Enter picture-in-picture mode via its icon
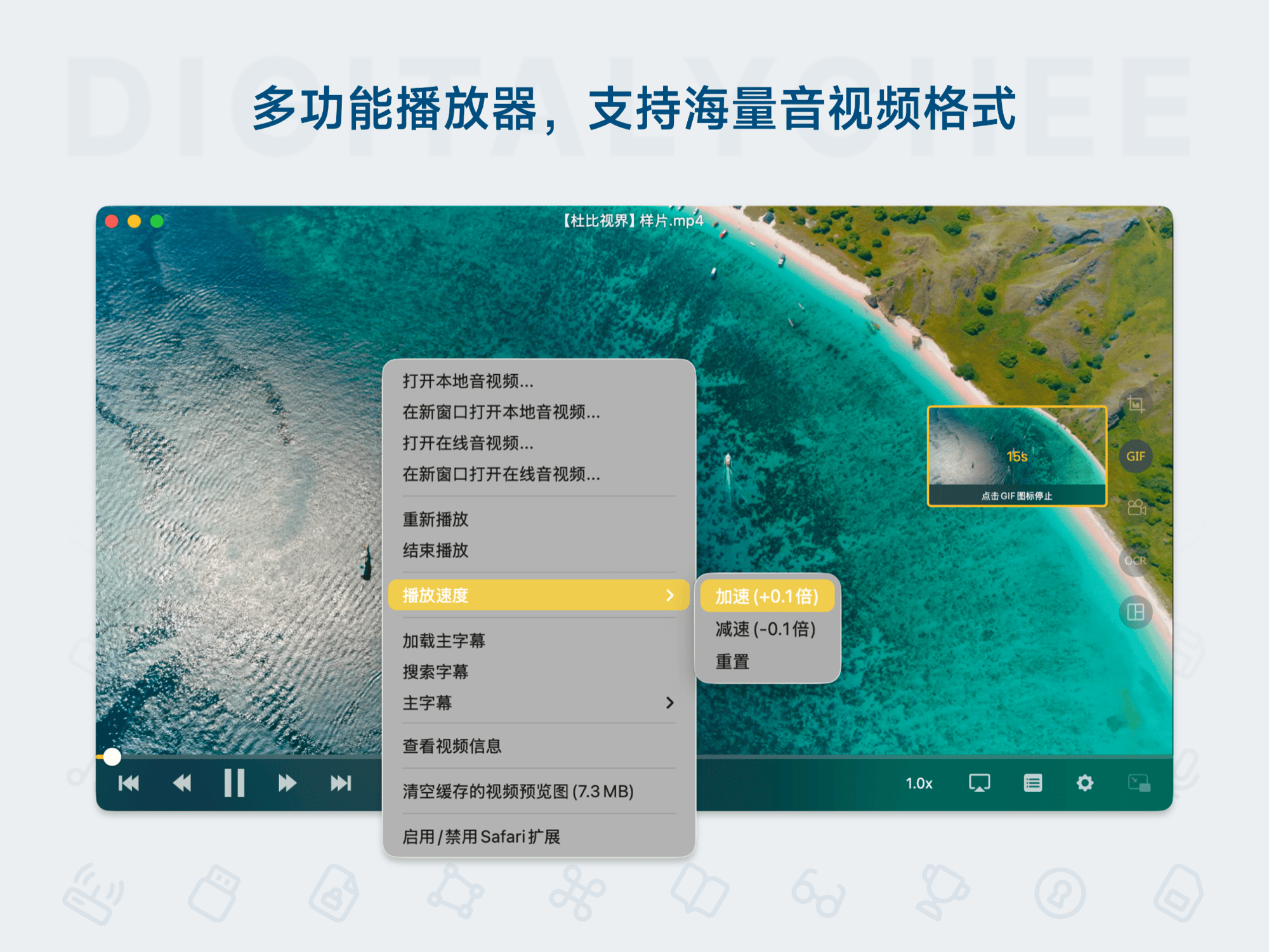Screen dimensions: 1269x952 pos(1139,783)
